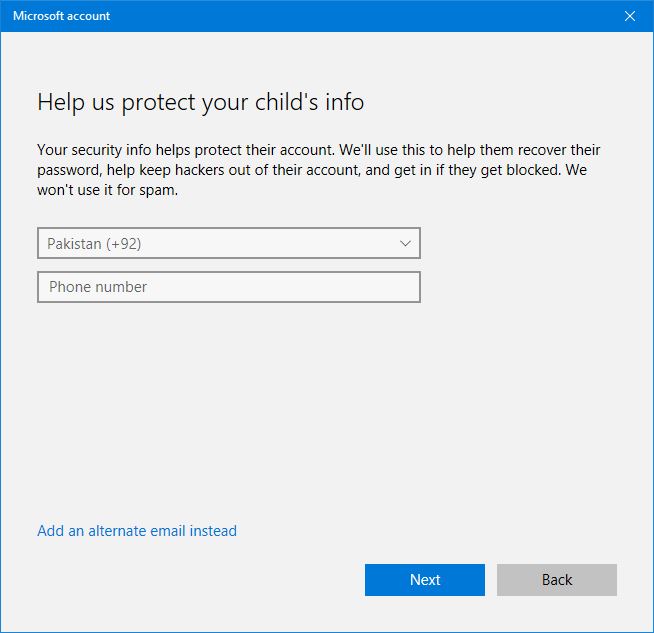Click the 'Pakistan (+92)' text in combo box
The image size is (654, 633).
point(99,243)
